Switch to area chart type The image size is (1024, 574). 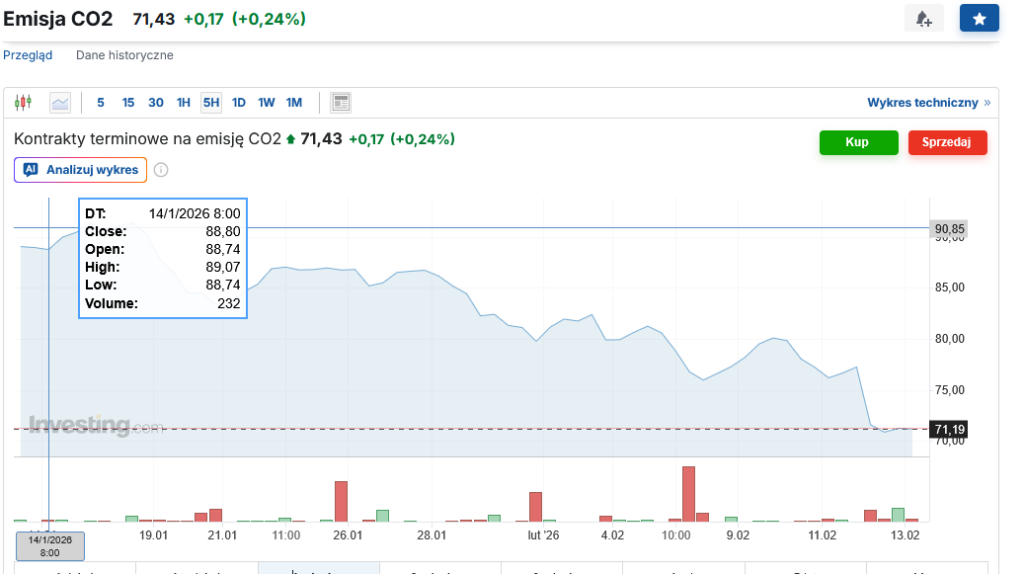click(60, 102)
